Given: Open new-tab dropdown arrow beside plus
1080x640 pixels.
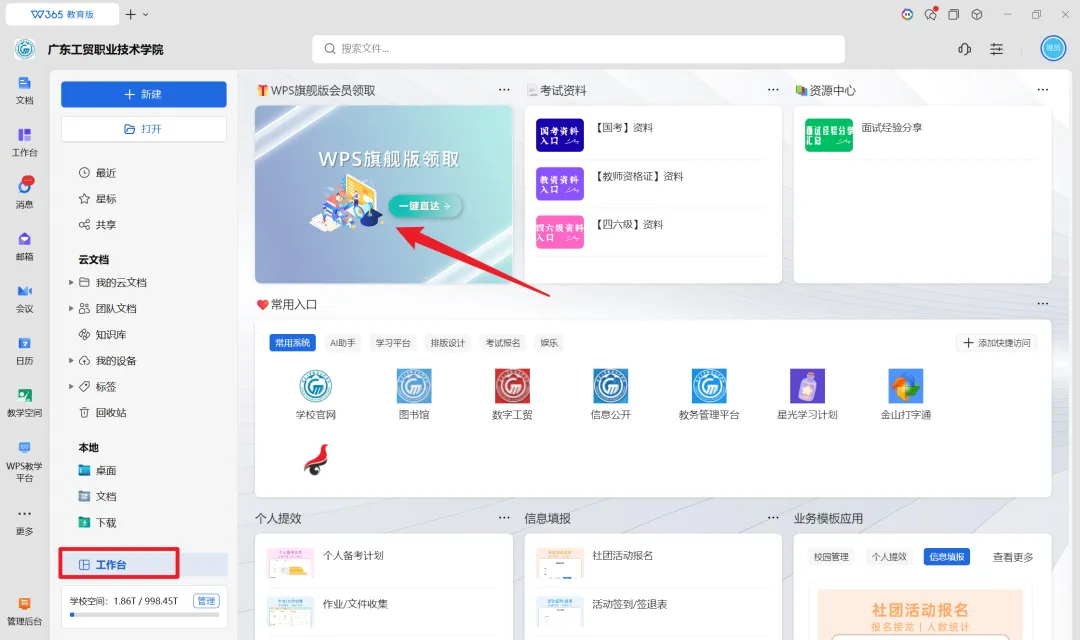Looking at the screenshot, I should coord(145,14).
